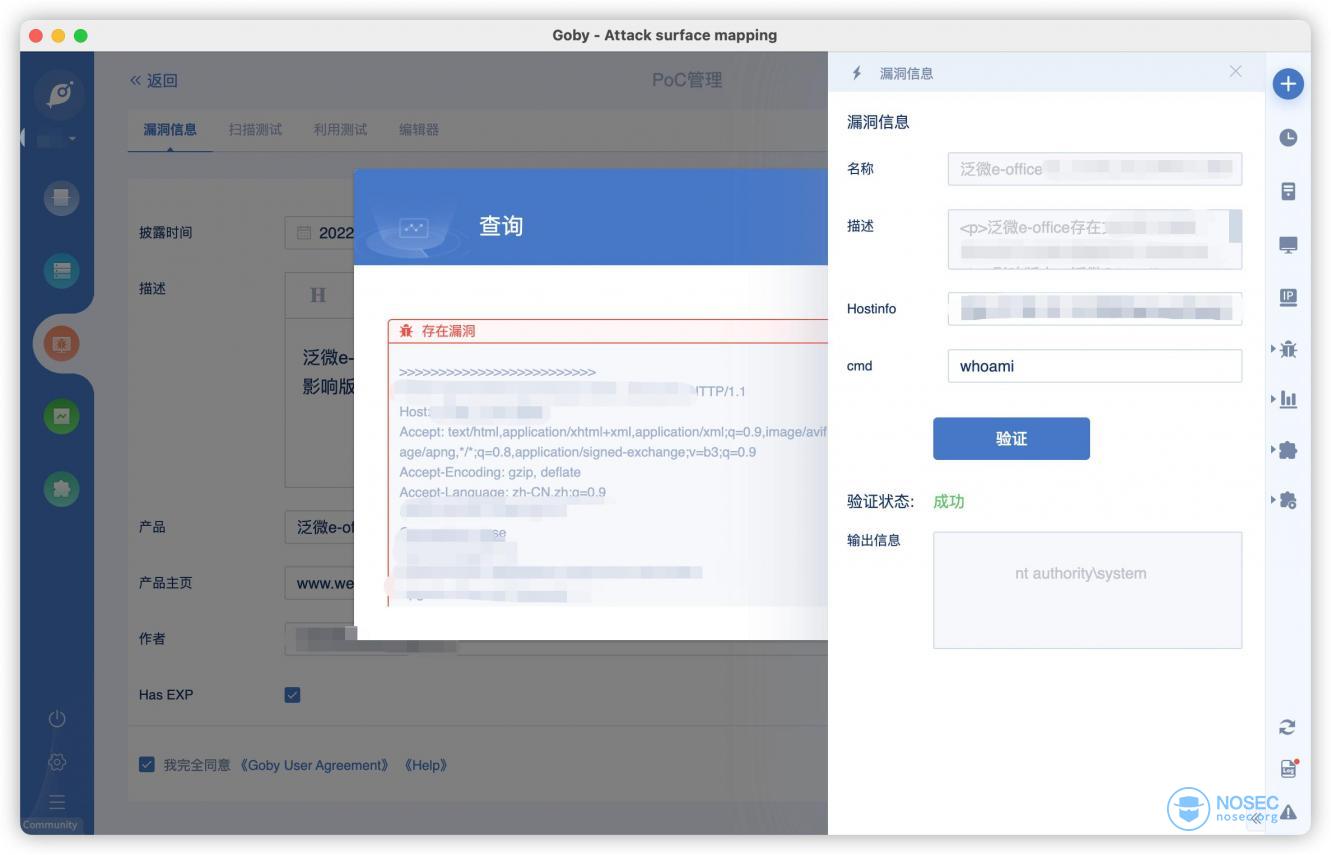Open the scan history clock icon
The height and width of the screenshot is (855, 1331).
point(1288,138)
